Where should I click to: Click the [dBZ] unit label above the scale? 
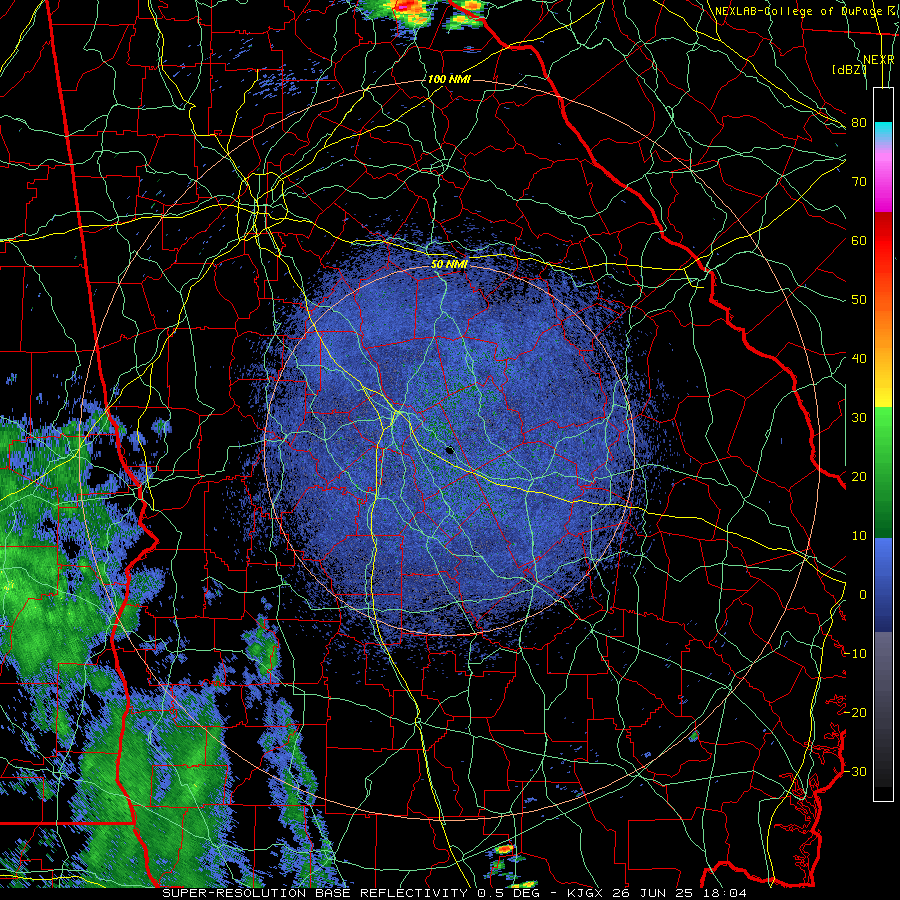pos(848,70)
